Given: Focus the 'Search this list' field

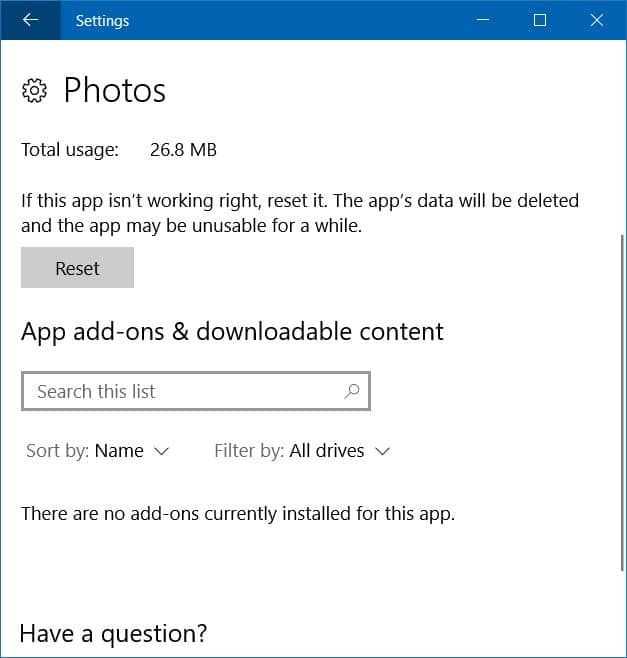Looking at the screenshot, I should [196, 391].
